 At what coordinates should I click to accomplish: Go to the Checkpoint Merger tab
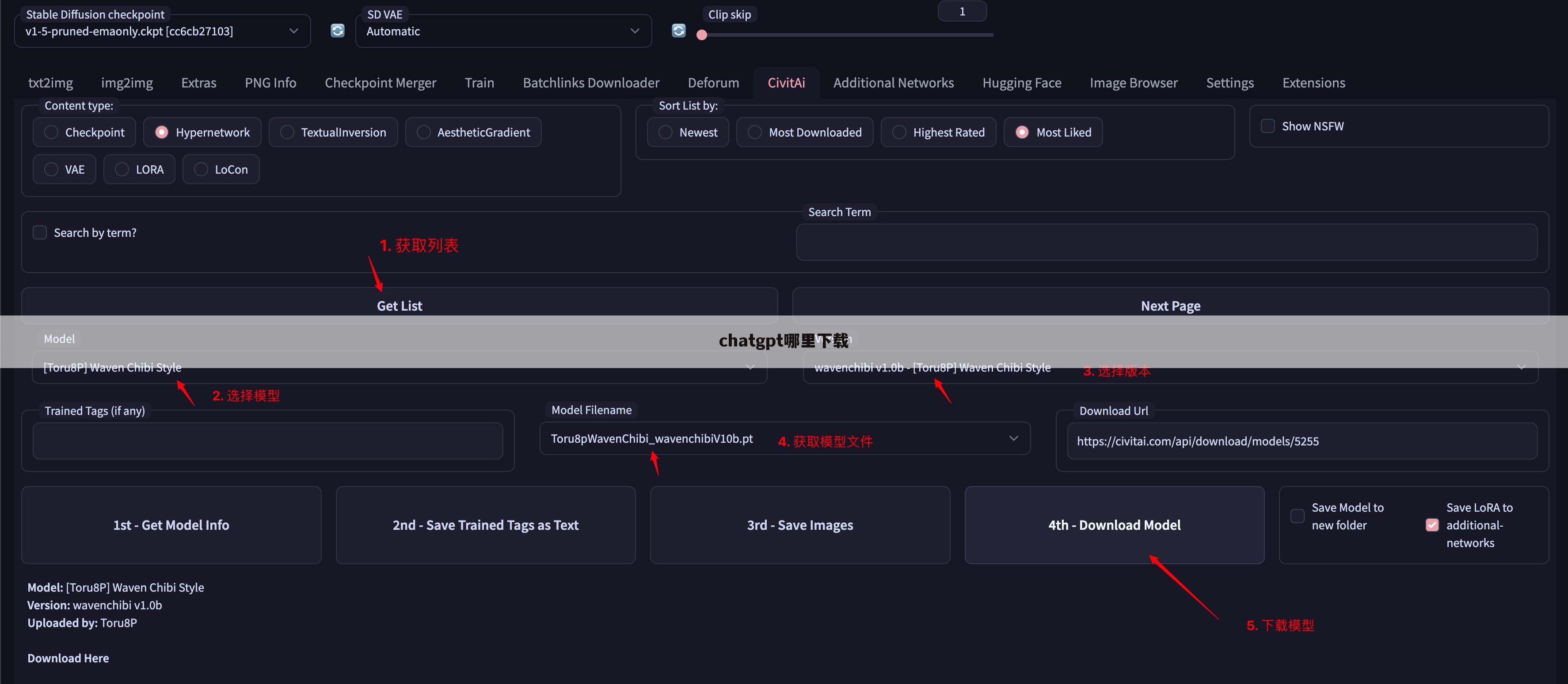(381, 83)
